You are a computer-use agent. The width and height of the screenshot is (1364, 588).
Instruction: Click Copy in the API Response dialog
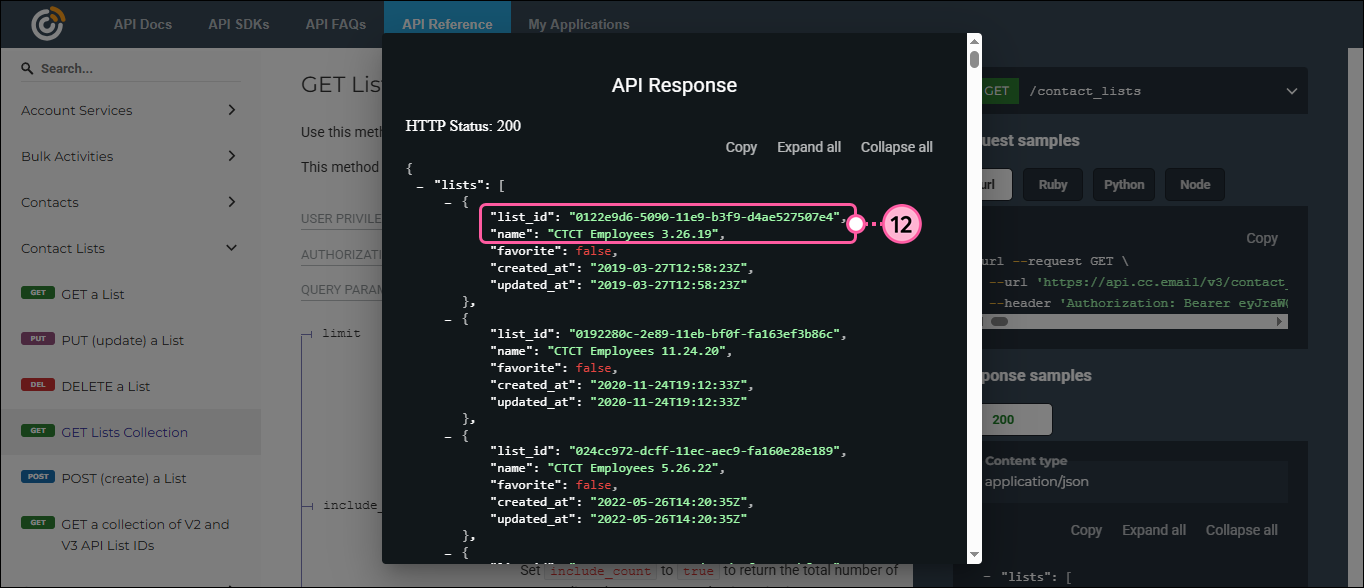[741, 147]
